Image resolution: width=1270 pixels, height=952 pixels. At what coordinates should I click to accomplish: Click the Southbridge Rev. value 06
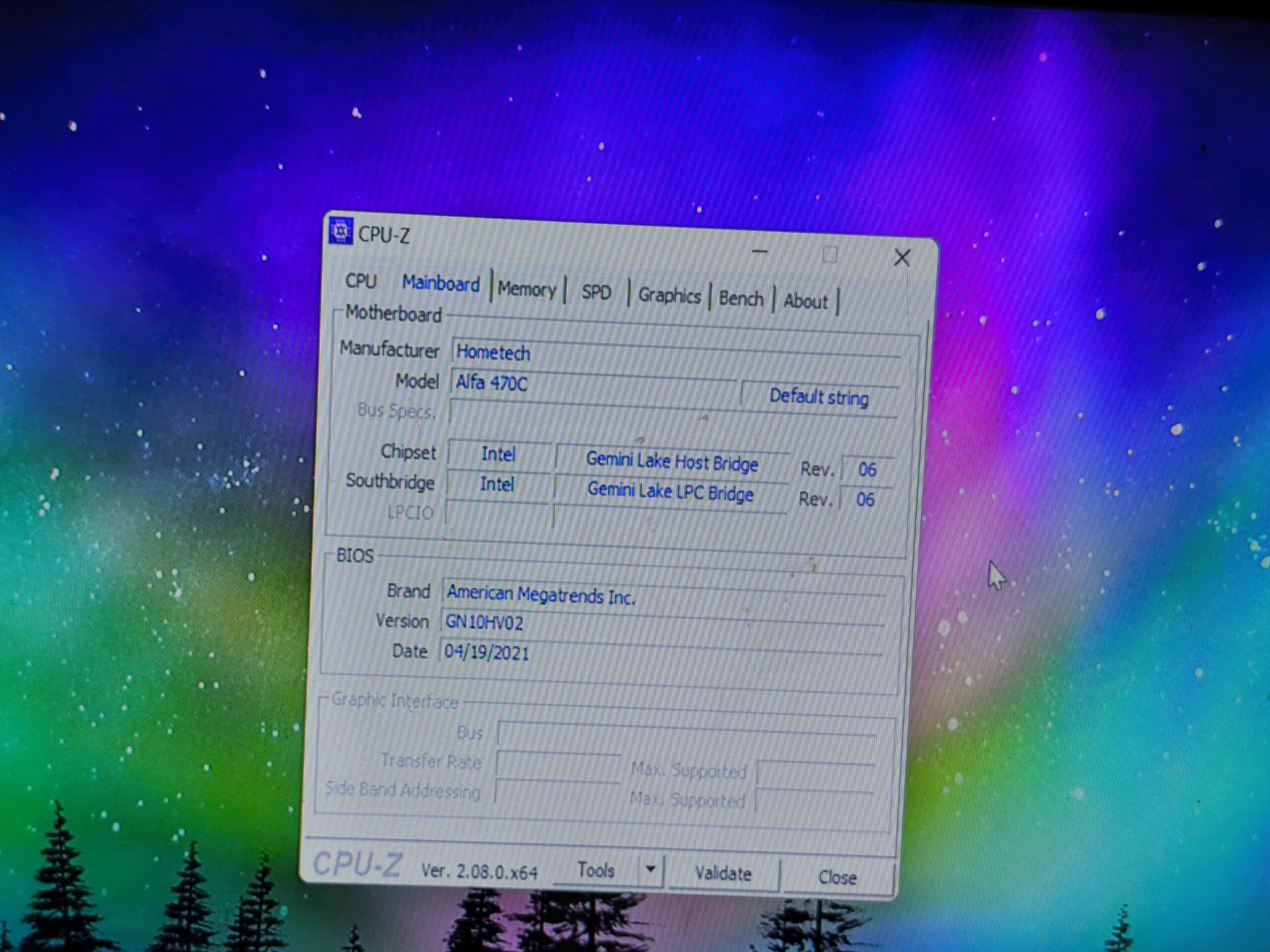click(x=865, y=499)
